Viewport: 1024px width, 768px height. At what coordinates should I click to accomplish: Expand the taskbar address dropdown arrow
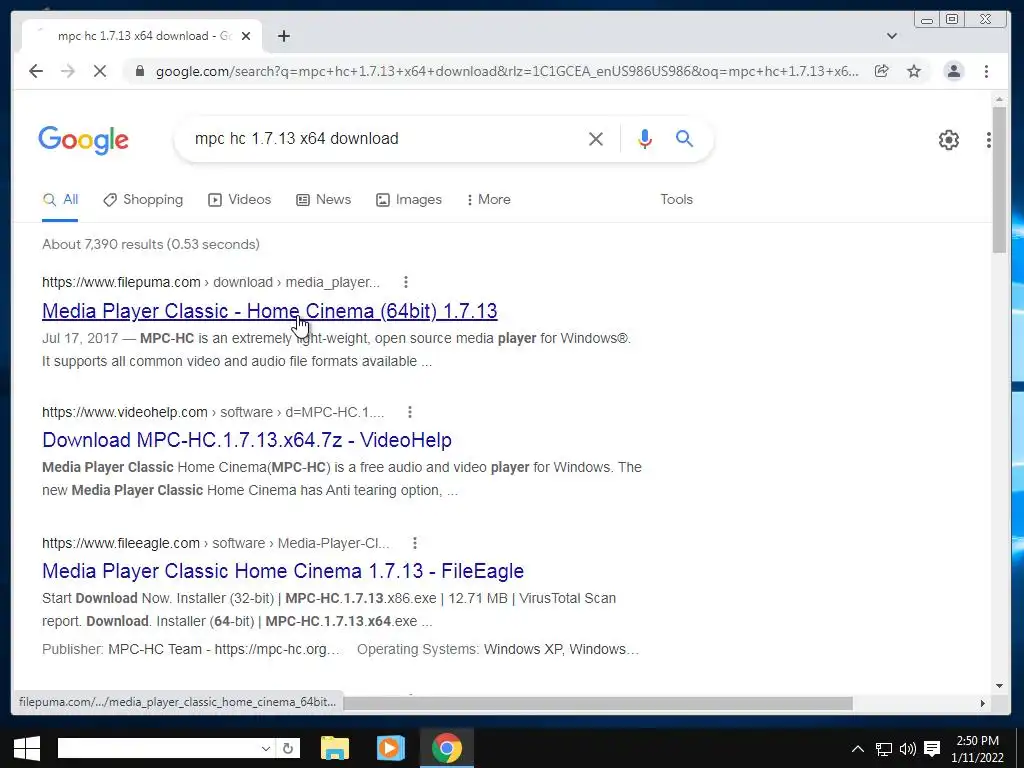(x=266, y=748)
